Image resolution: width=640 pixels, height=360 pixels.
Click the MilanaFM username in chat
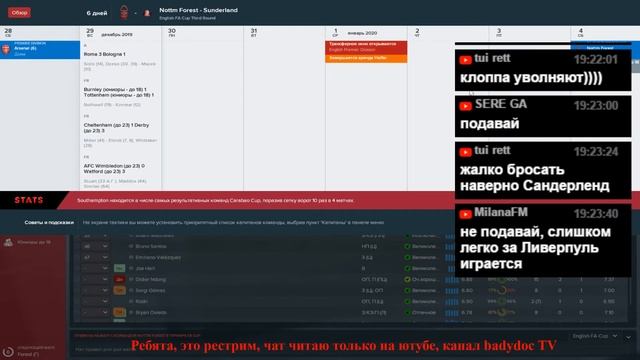[x=501, y=212]
